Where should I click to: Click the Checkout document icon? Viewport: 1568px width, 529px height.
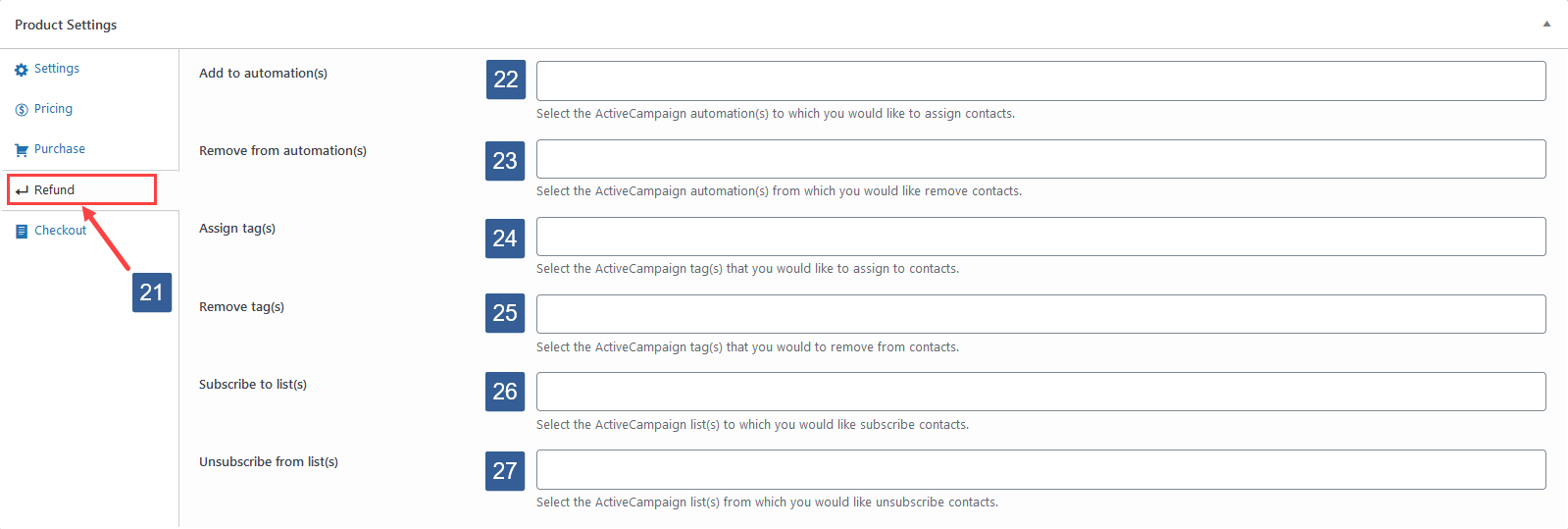coord(22,232)
